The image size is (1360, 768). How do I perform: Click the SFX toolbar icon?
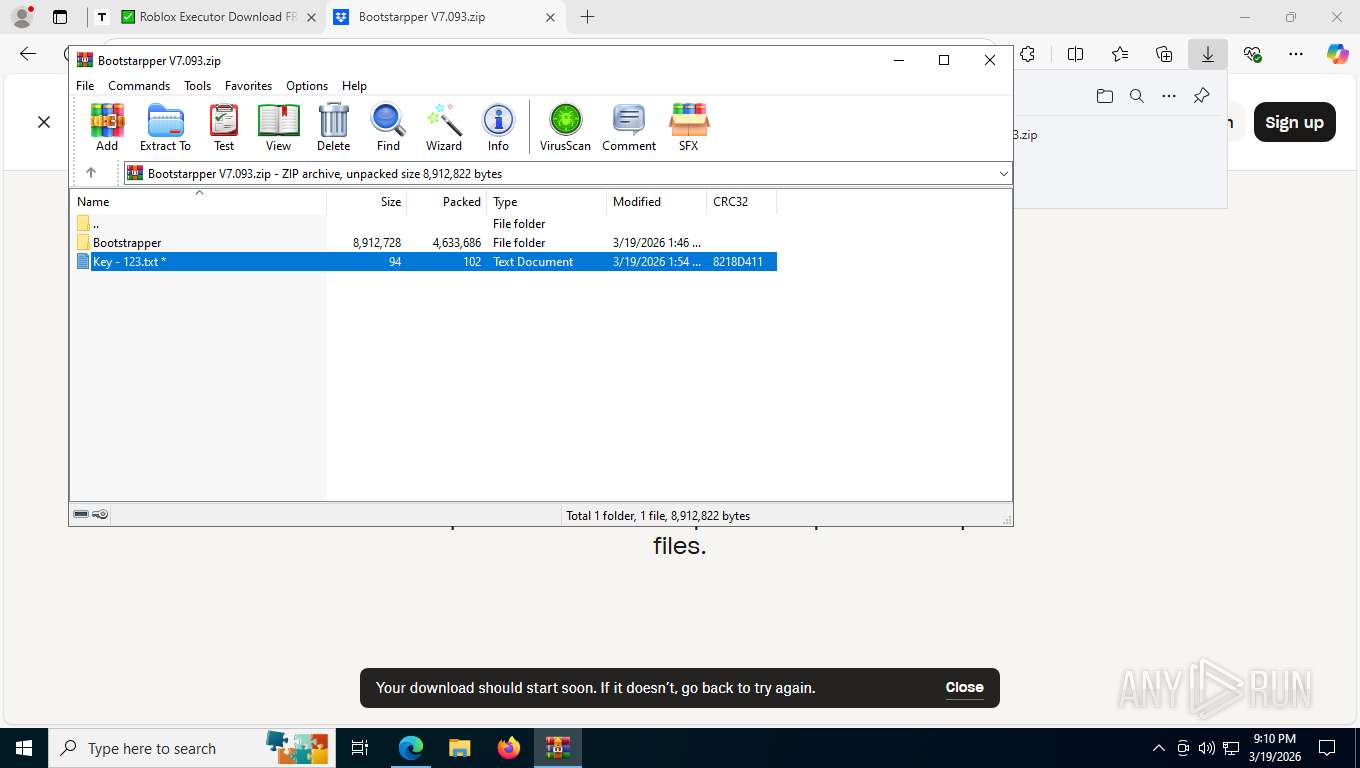pos(689,127)
